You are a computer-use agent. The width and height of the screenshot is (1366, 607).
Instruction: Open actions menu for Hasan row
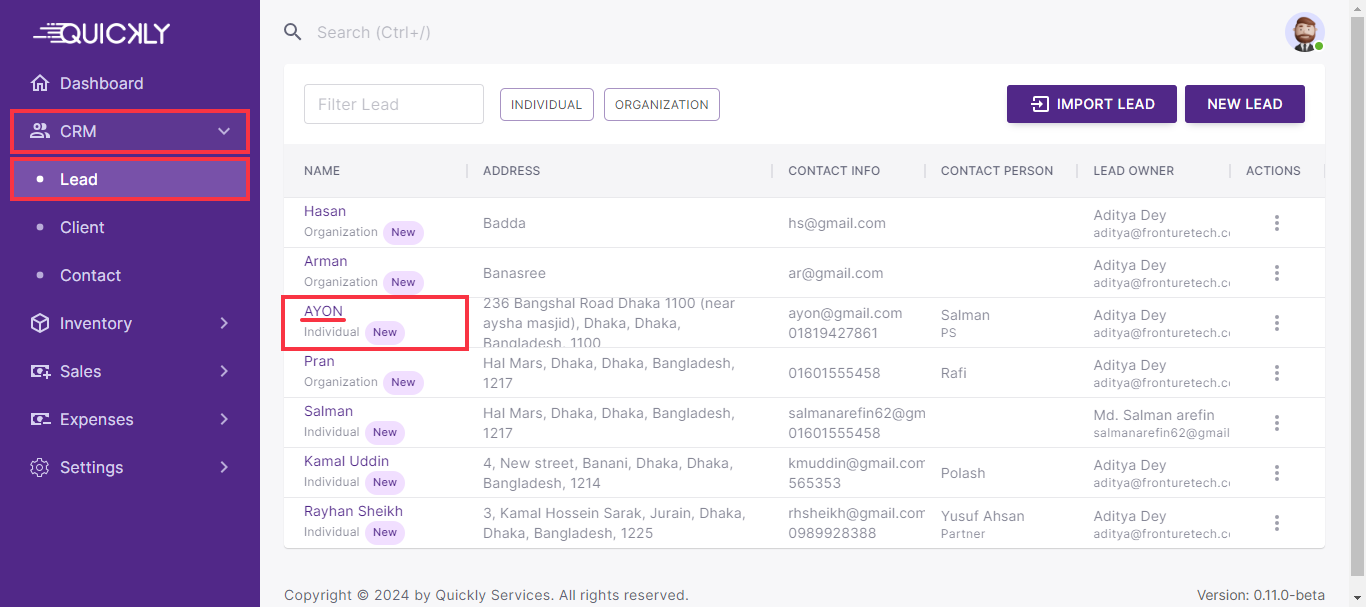pyautogui.click(x=1276, y=223)
